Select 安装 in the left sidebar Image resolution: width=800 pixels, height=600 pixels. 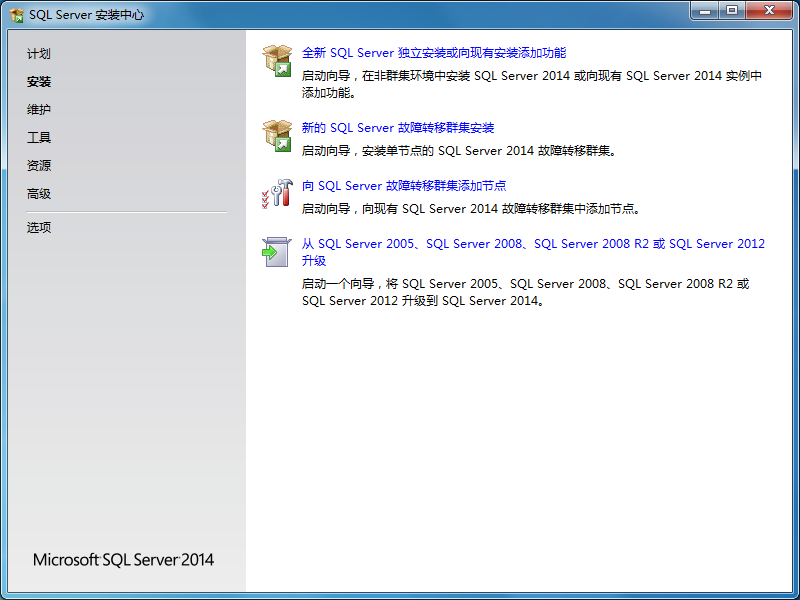click(x=38, y=81)
